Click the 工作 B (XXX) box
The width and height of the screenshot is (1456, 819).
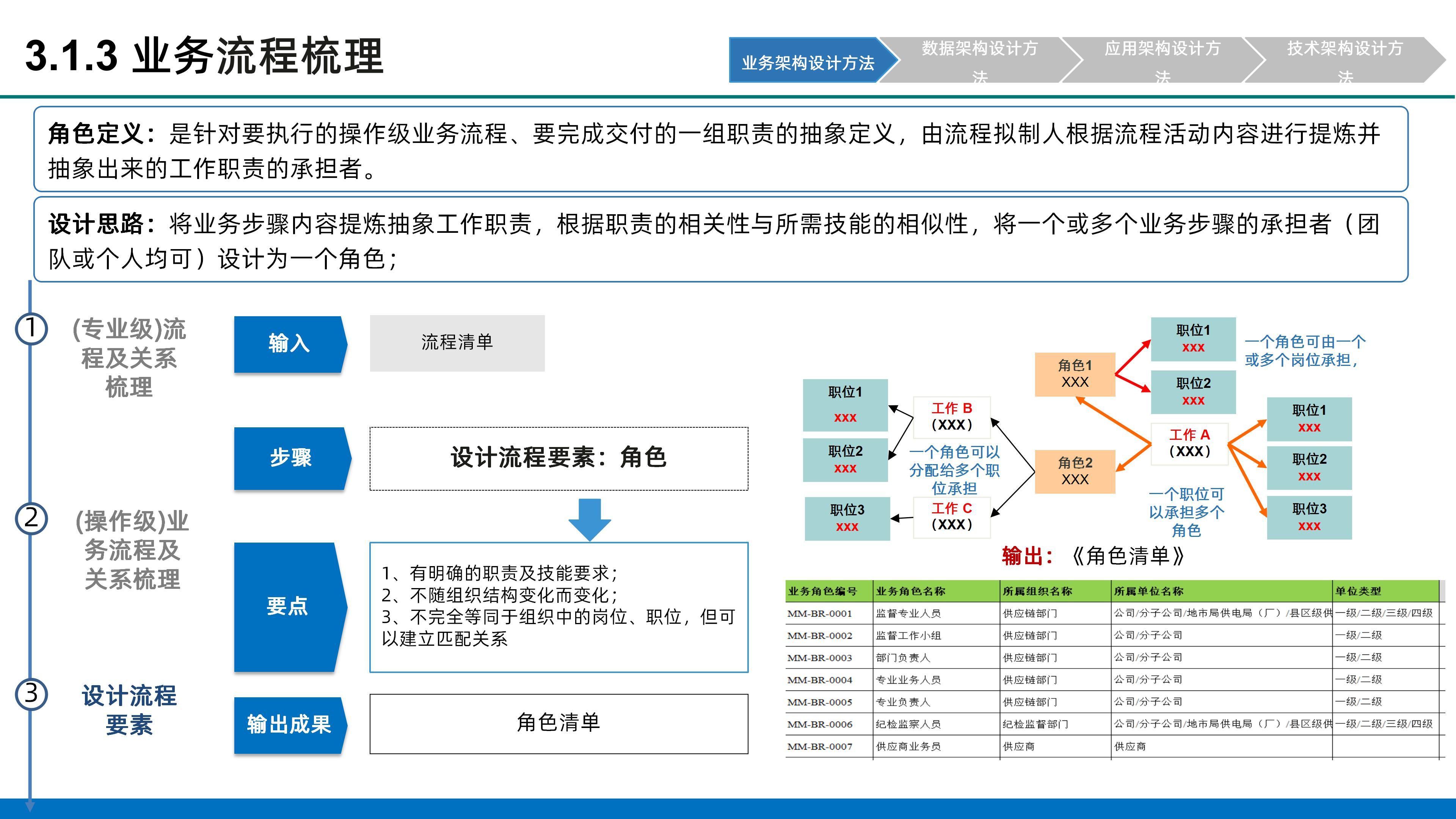[952, 417]
